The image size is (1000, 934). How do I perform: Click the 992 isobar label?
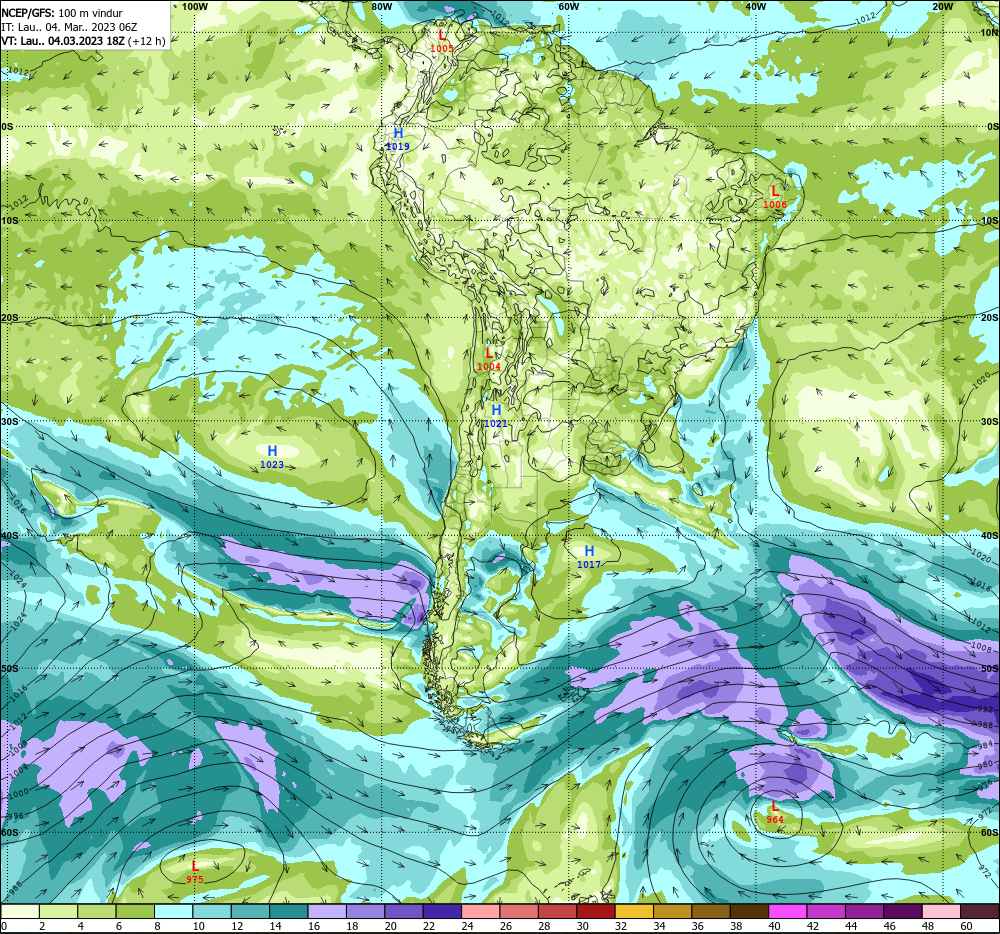tap(985, 709)
